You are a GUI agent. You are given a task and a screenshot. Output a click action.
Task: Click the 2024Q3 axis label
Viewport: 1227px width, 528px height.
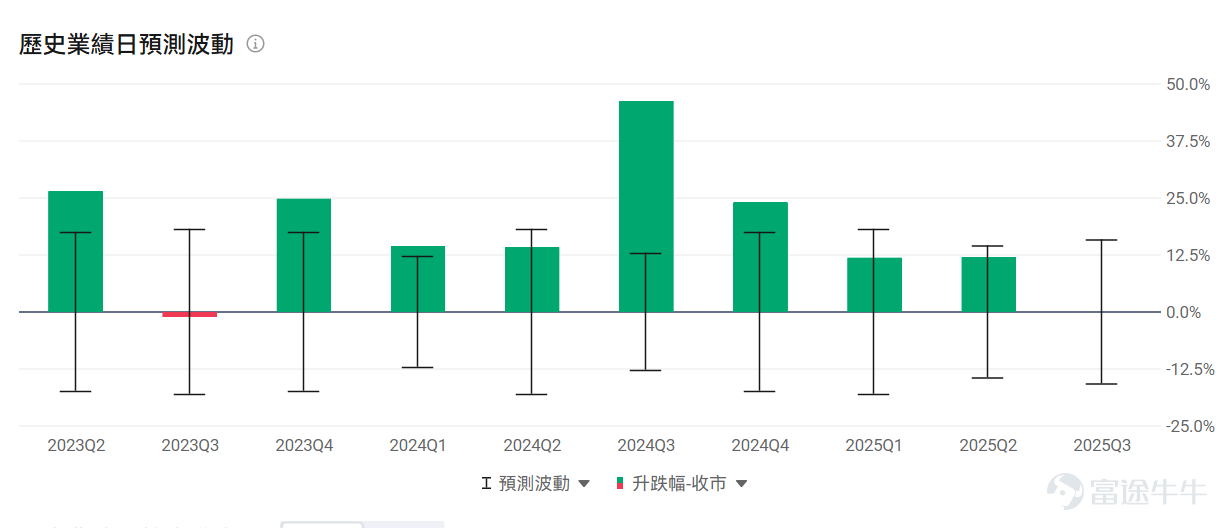[x=646, y=446]
